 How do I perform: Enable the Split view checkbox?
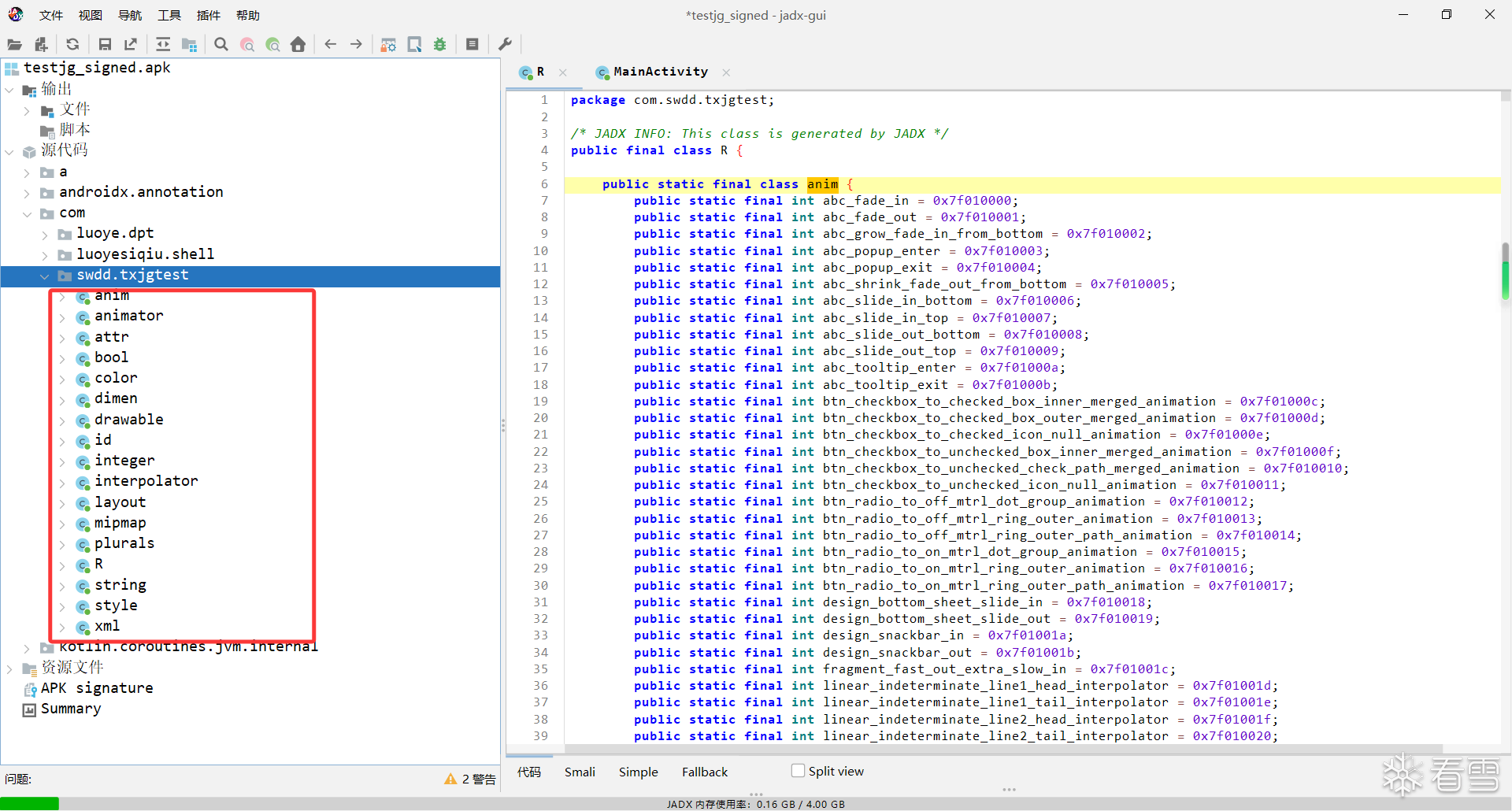point(798,771)
